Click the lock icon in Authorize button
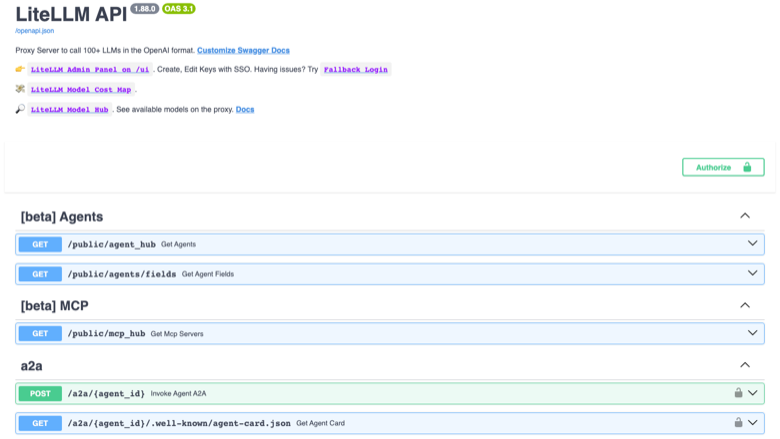Screen dimensions: 780x439 (x=747, y=167)
